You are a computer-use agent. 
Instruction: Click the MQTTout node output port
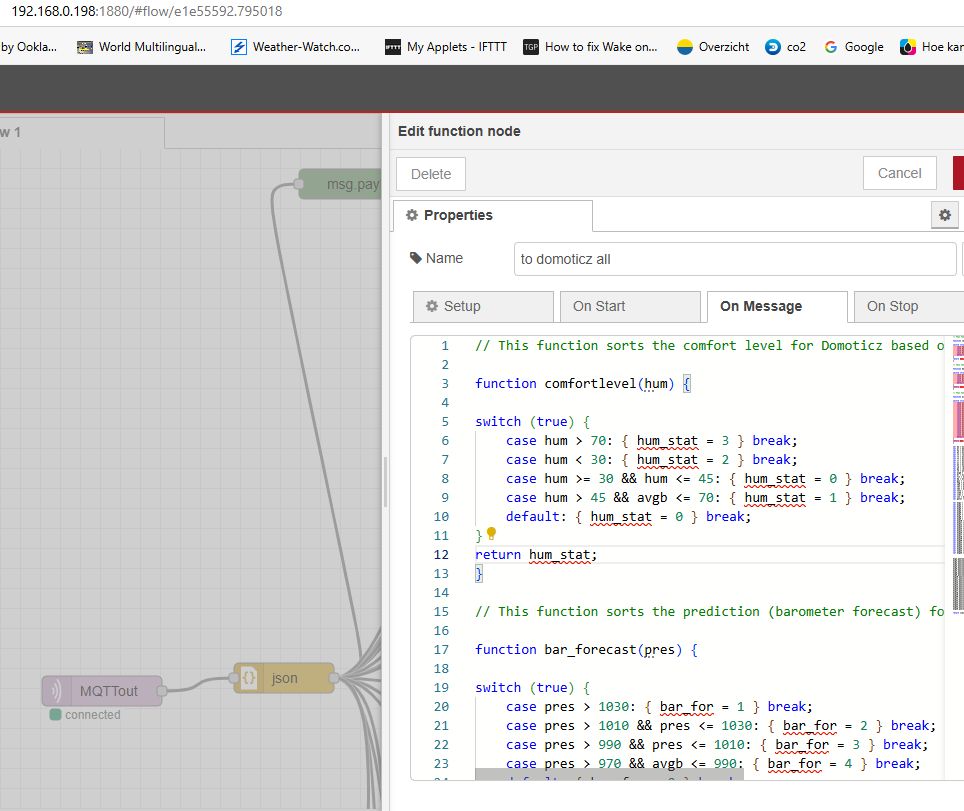tap(162, 691)
